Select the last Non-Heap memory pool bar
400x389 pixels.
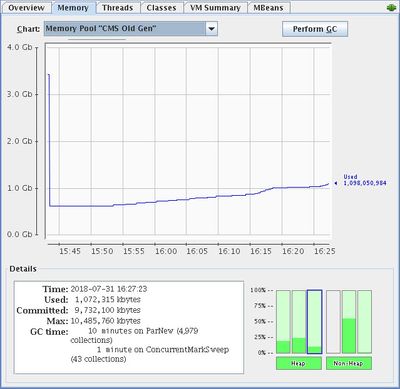click(x=364, y=322)
